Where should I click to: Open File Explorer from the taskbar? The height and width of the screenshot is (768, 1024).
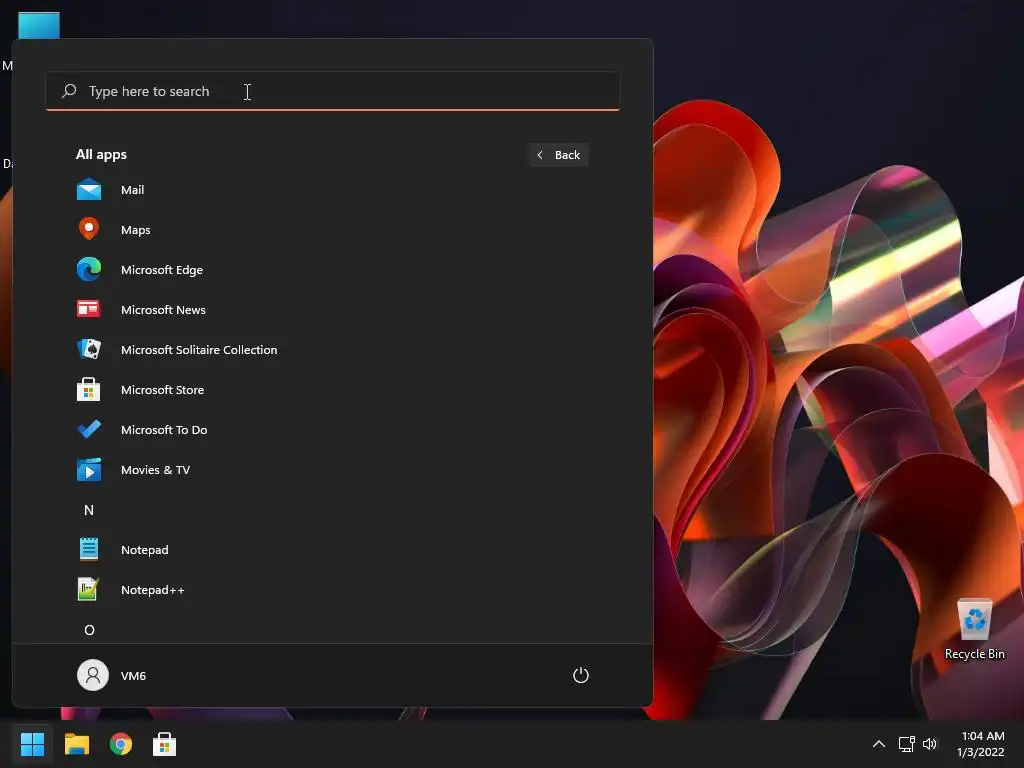click(76, 744)
